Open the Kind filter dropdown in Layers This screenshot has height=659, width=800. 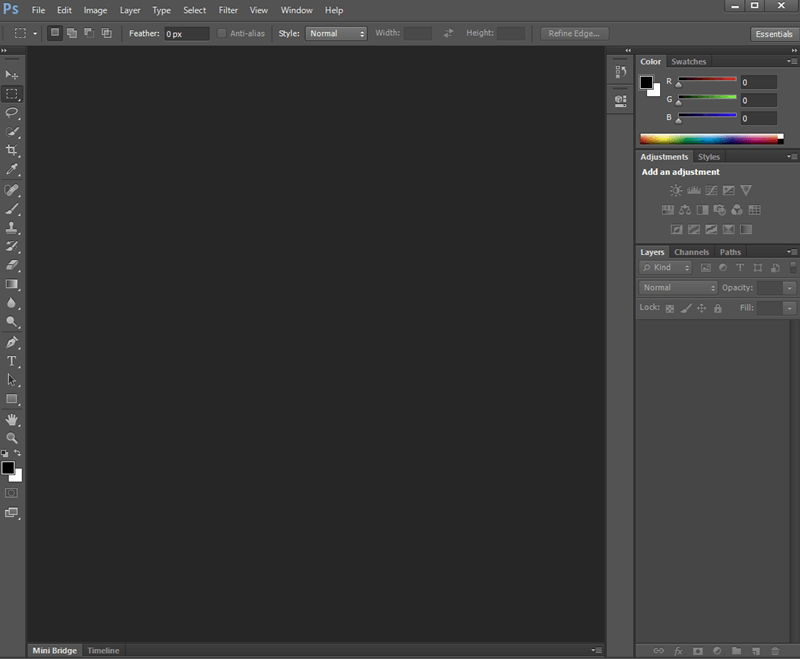[665, 267]
